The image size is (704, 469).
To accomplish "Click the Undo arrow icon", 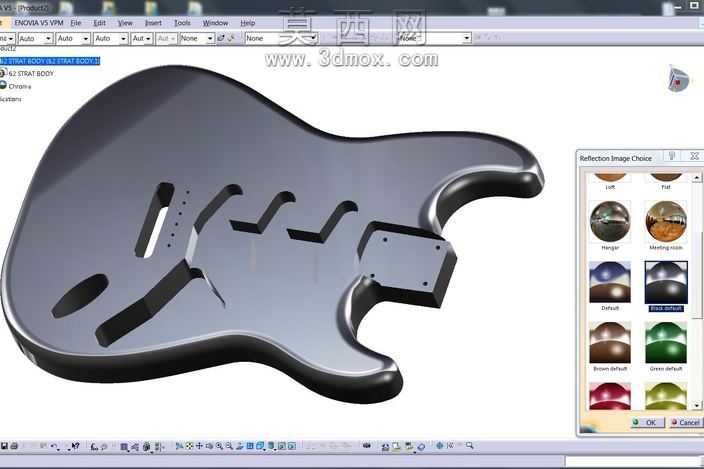I will (54, 446).
